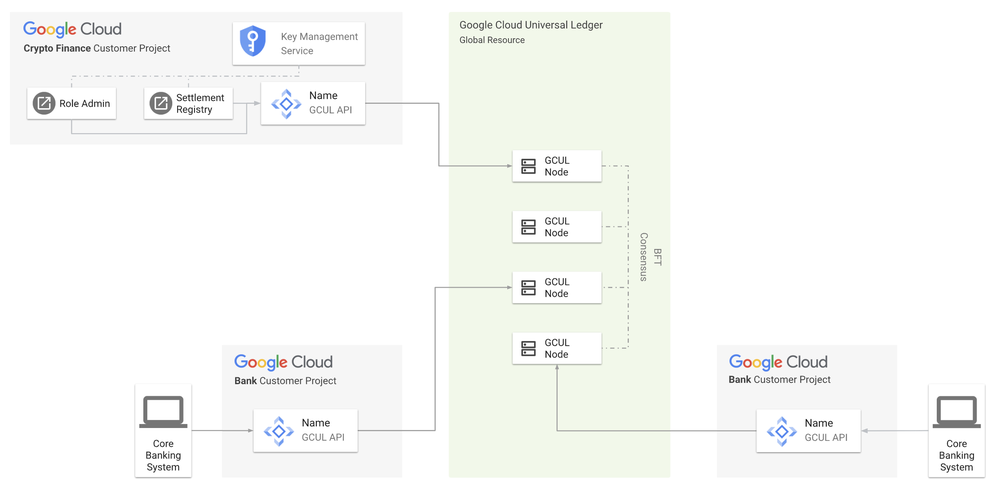
Task: Click 'Bank Customer Project' text in right project
Action: point(780,380)
